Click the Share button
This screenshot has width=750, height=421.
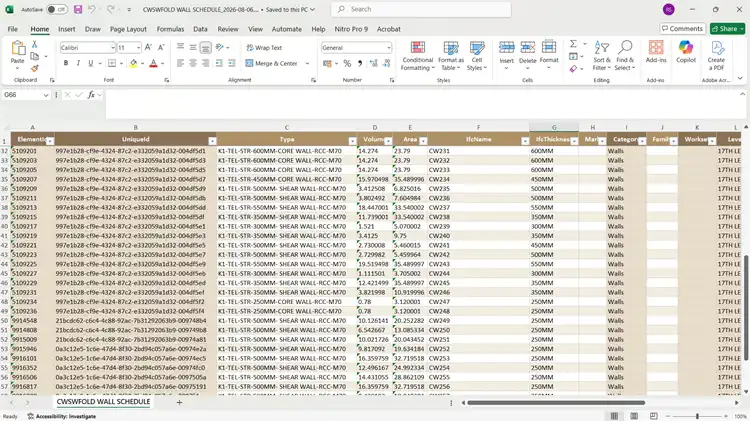(x=727, y=29)
